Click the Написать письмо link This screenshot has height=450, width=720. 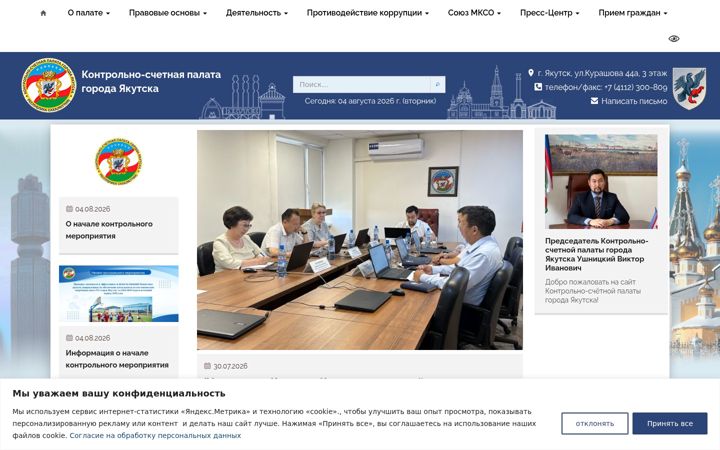634,101
